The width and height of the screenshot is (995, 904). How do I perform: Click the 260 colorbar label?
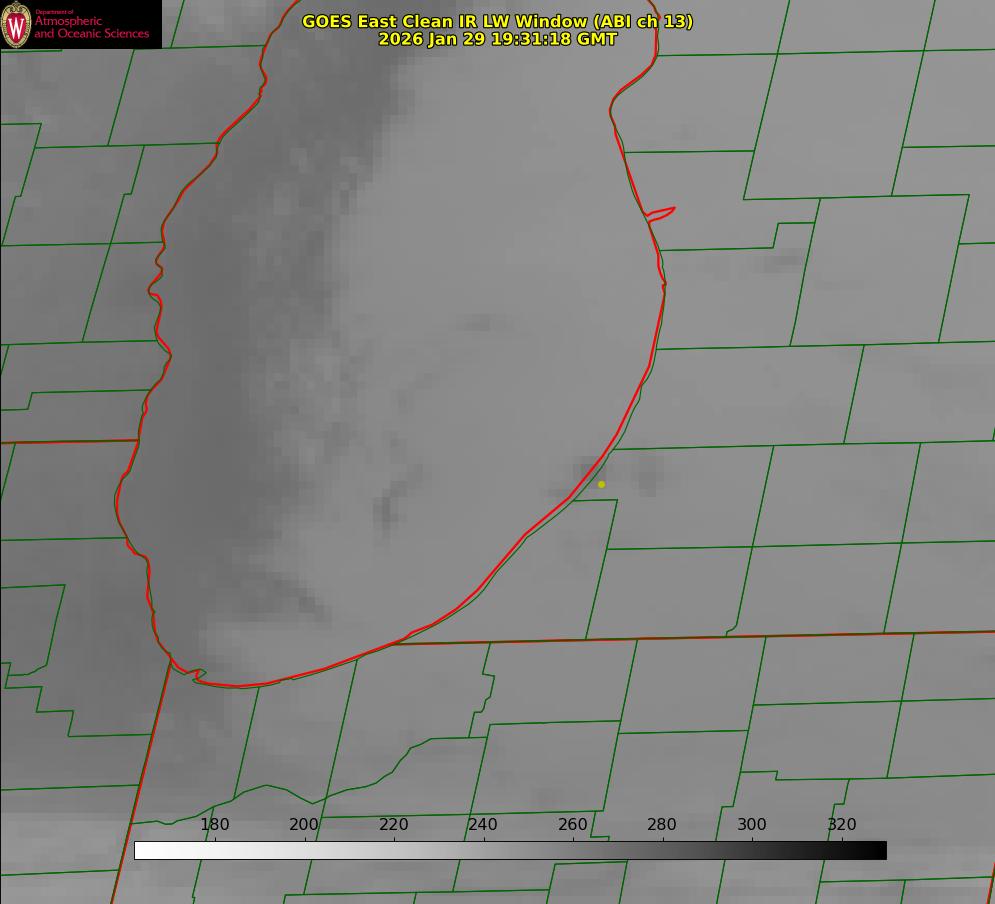572,824
